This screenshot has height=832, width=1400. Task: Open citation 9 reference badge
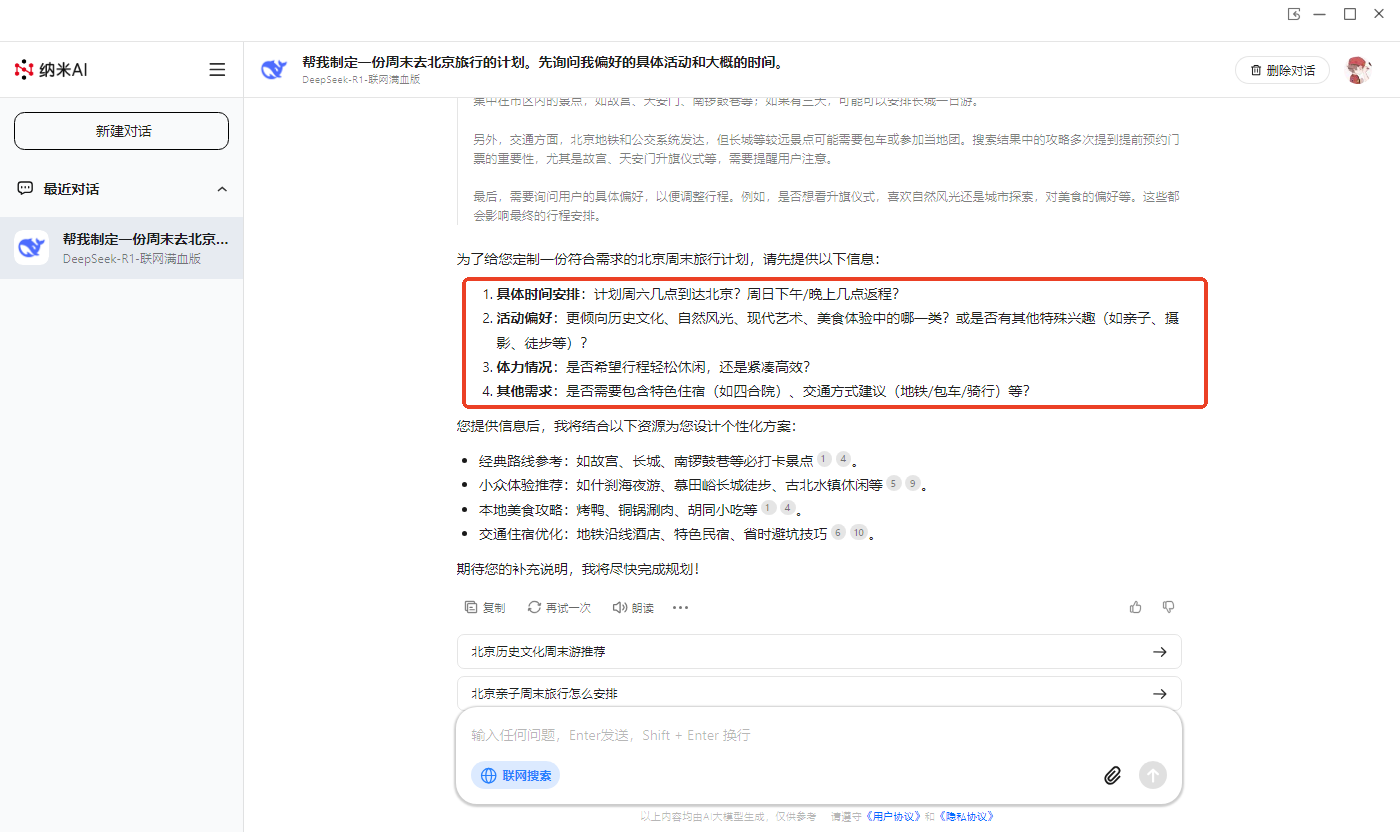click(x=913, y=484)
